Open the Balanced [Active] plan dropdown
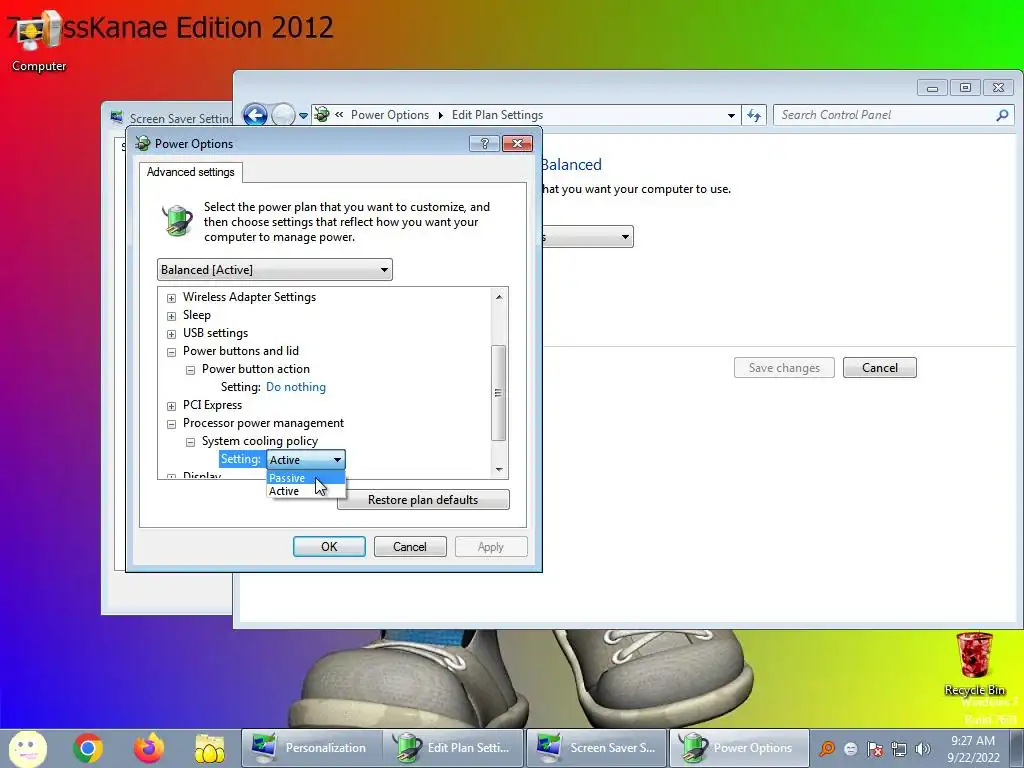Screen dimensions: 1024x768 [x=274, y=270]
